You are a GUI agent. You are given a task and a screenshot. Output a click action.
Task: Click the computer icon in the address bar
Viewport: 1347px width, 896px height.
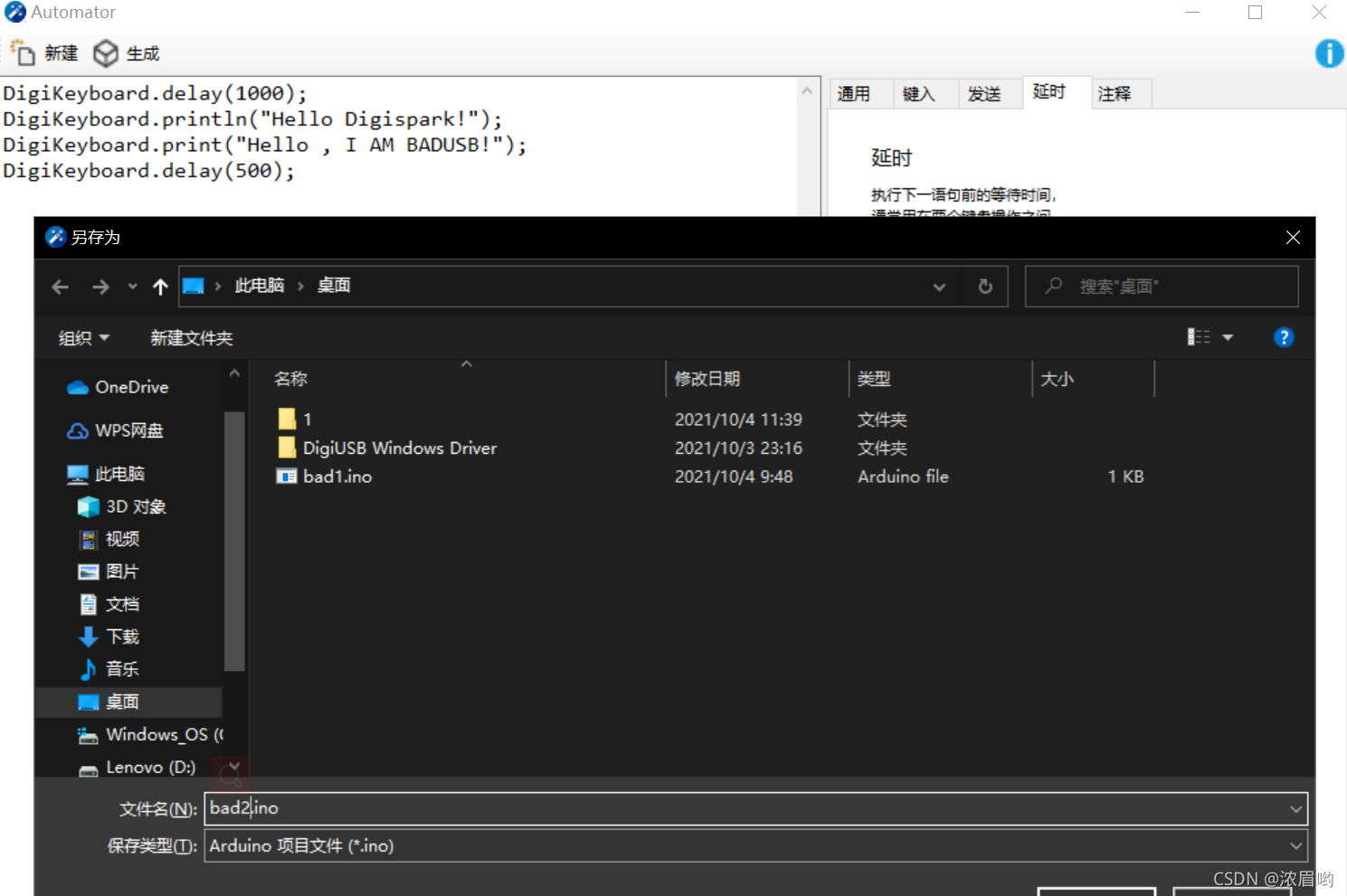pos(193,286)
